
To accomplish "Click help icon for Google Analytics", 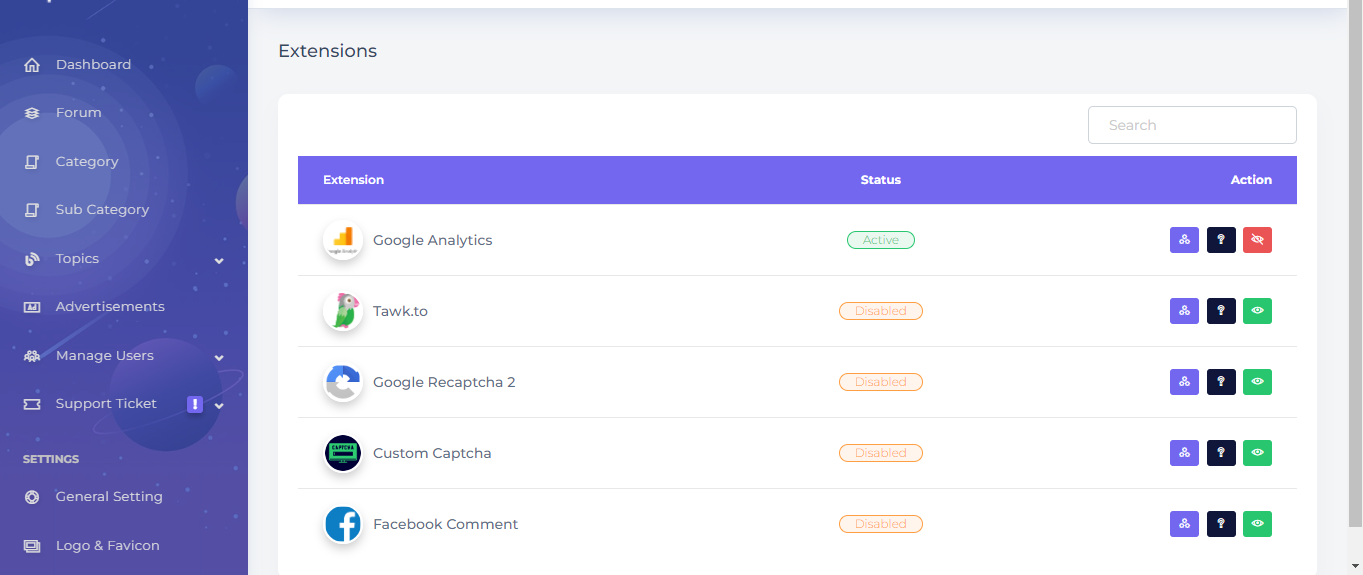I will (x=1221, y=240).
